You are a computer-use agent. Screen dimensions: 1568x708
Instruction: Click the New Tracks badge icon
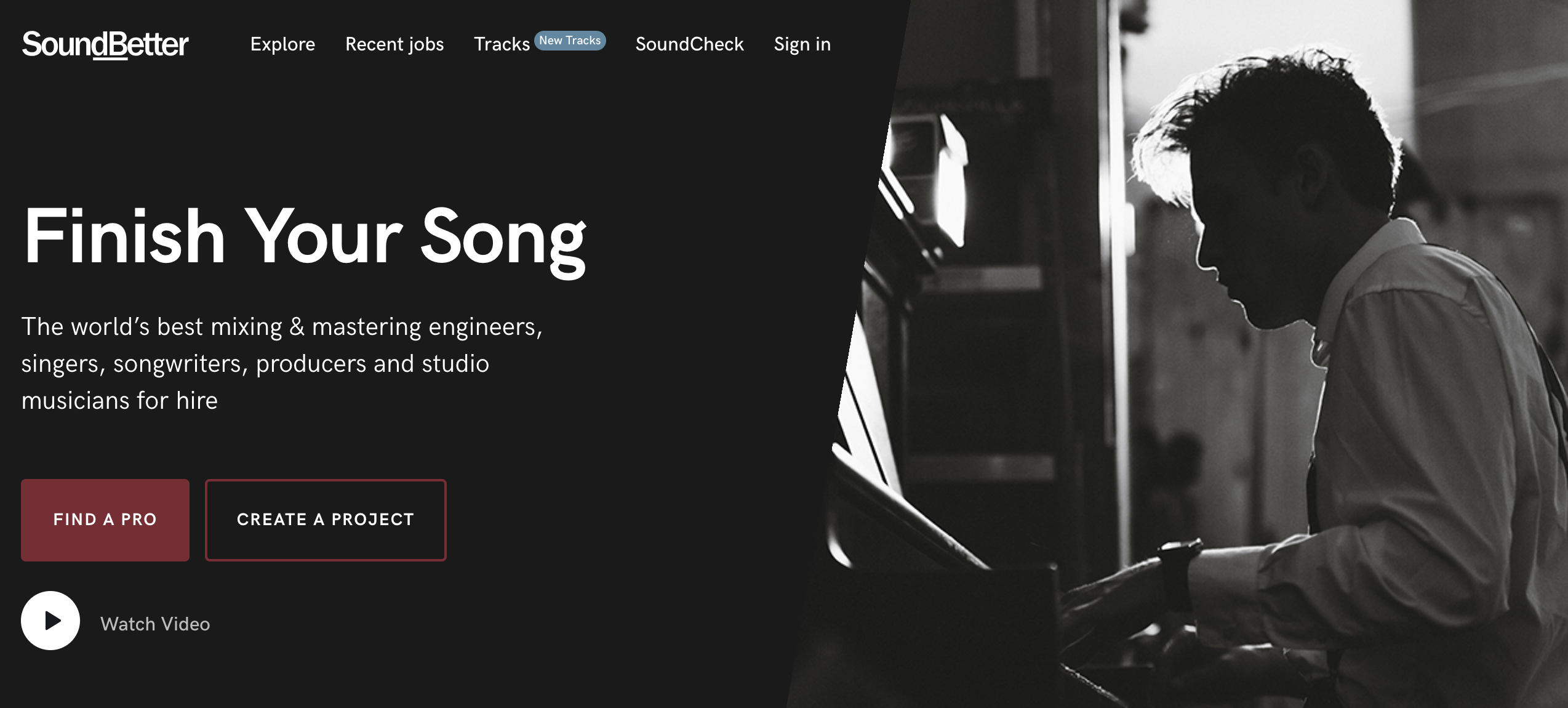tap(570, 41)
